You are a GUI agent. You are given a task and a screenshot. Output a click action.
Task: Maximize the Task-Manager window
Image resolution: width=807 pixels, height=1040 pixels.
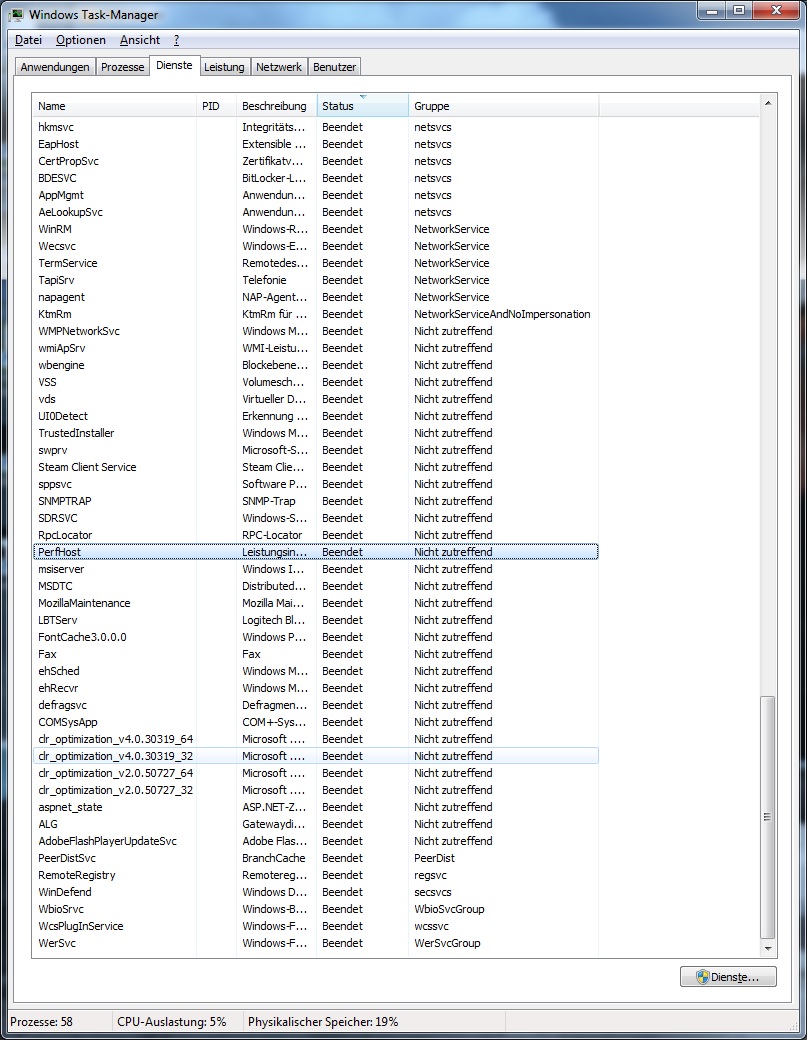click(739, 11)
